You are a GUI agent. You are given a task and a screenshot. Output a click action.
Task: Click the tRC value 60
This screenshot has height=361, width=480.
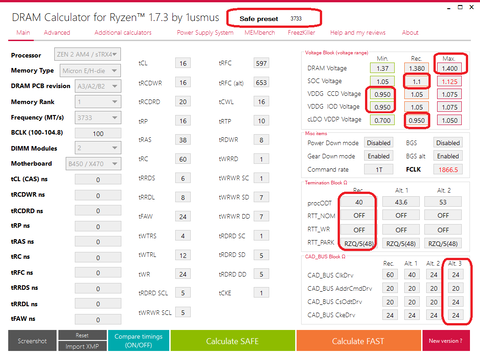183,159
